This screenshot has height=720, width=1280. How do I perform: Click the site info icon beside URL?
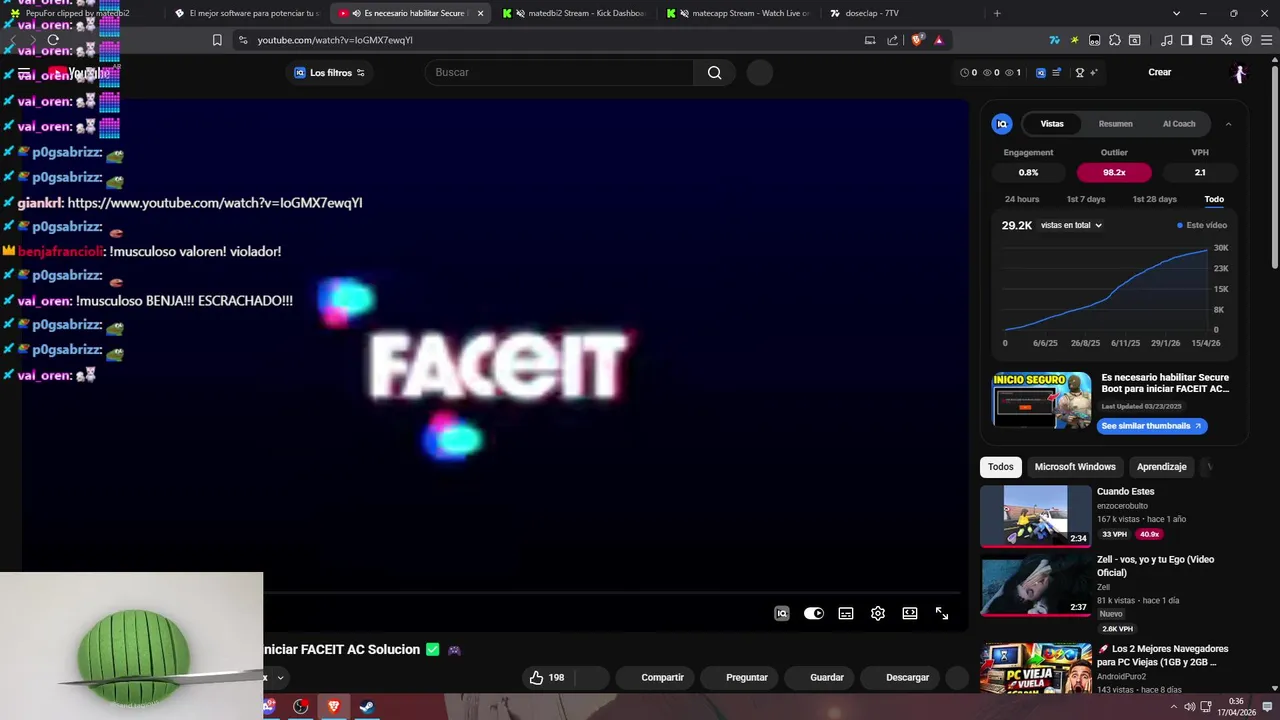click(242, 40)
